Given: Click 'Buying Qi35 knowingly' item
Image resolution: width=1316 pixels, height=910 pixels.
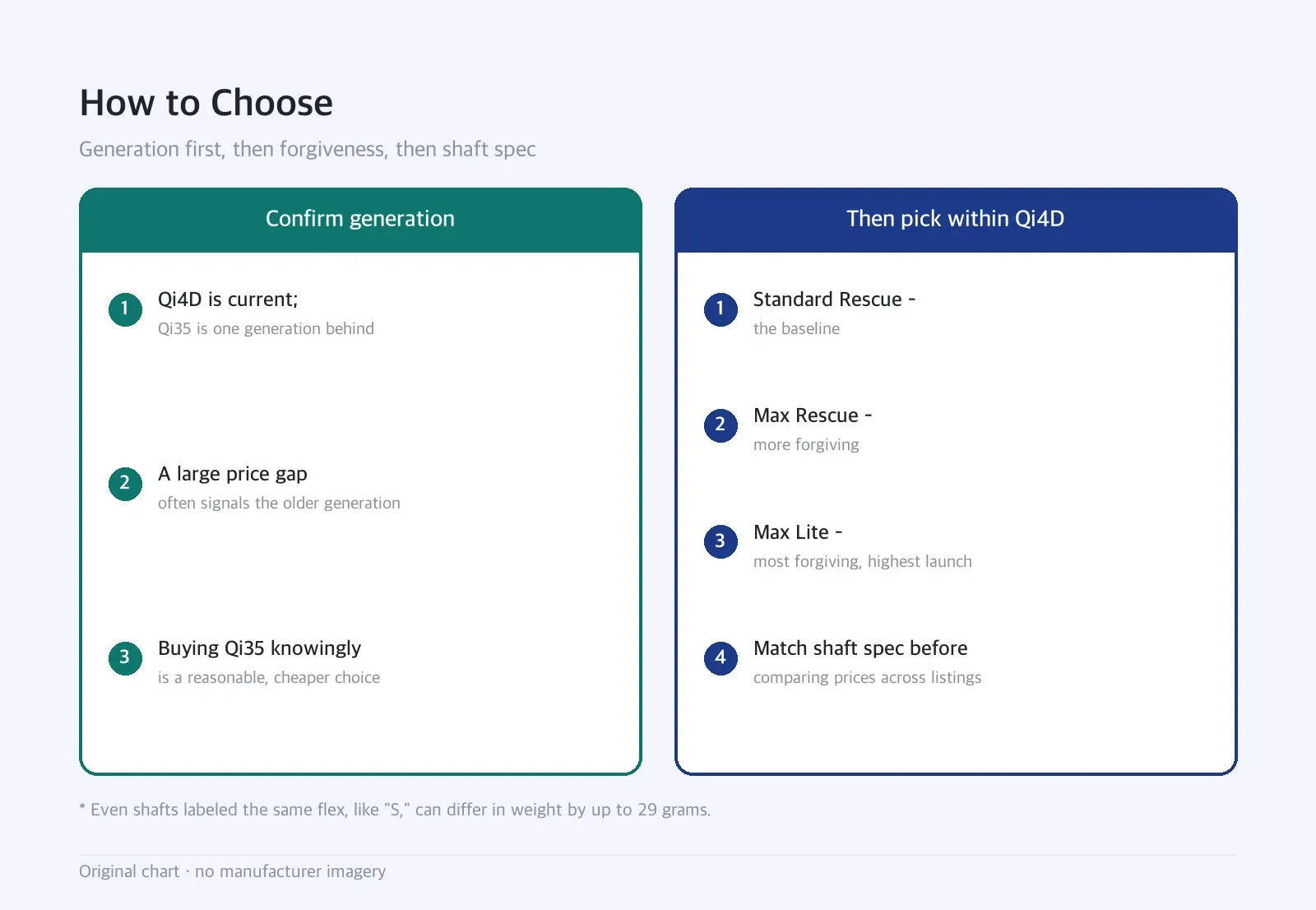Looking at the screenshot, I should point(259,648).
